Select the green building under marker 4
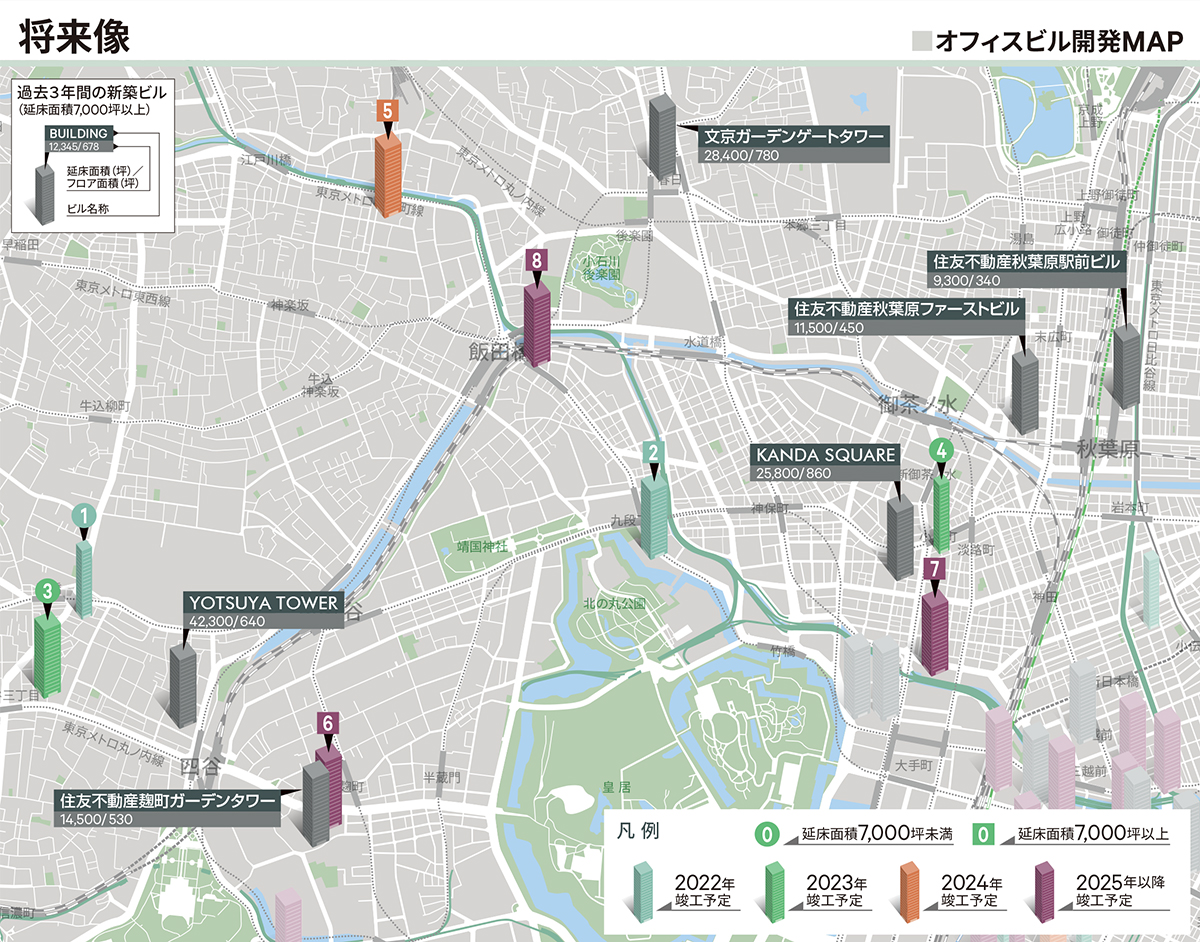 (941, 514)
